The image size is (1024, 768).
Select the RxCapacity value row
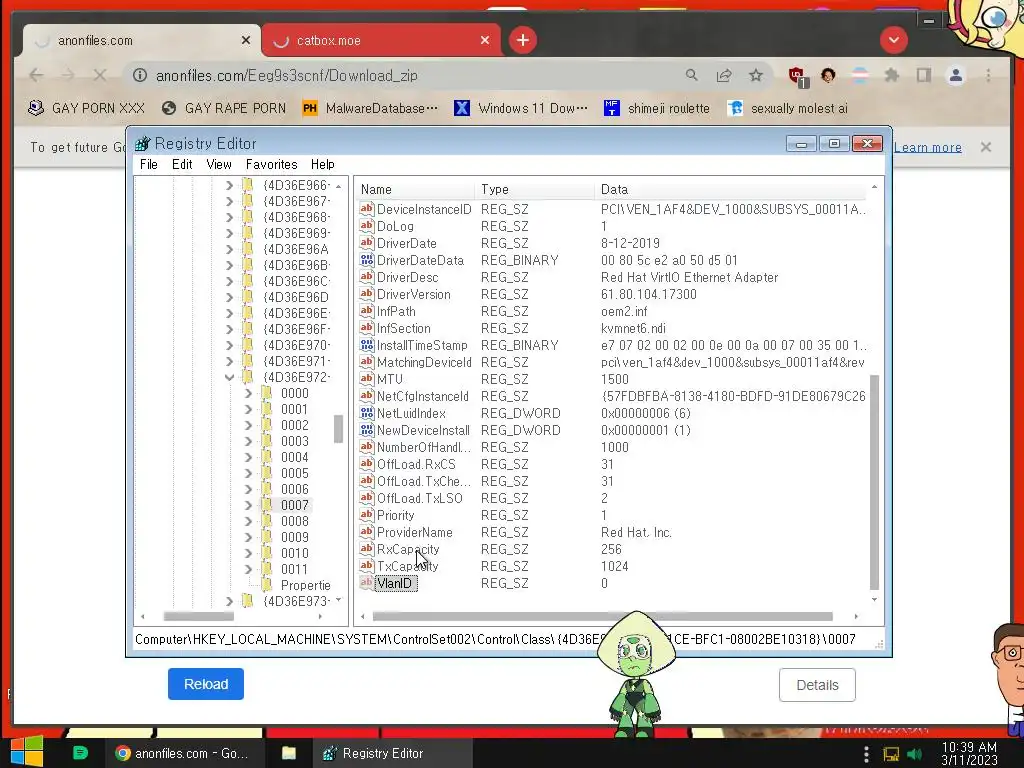(x=613, y=549)
